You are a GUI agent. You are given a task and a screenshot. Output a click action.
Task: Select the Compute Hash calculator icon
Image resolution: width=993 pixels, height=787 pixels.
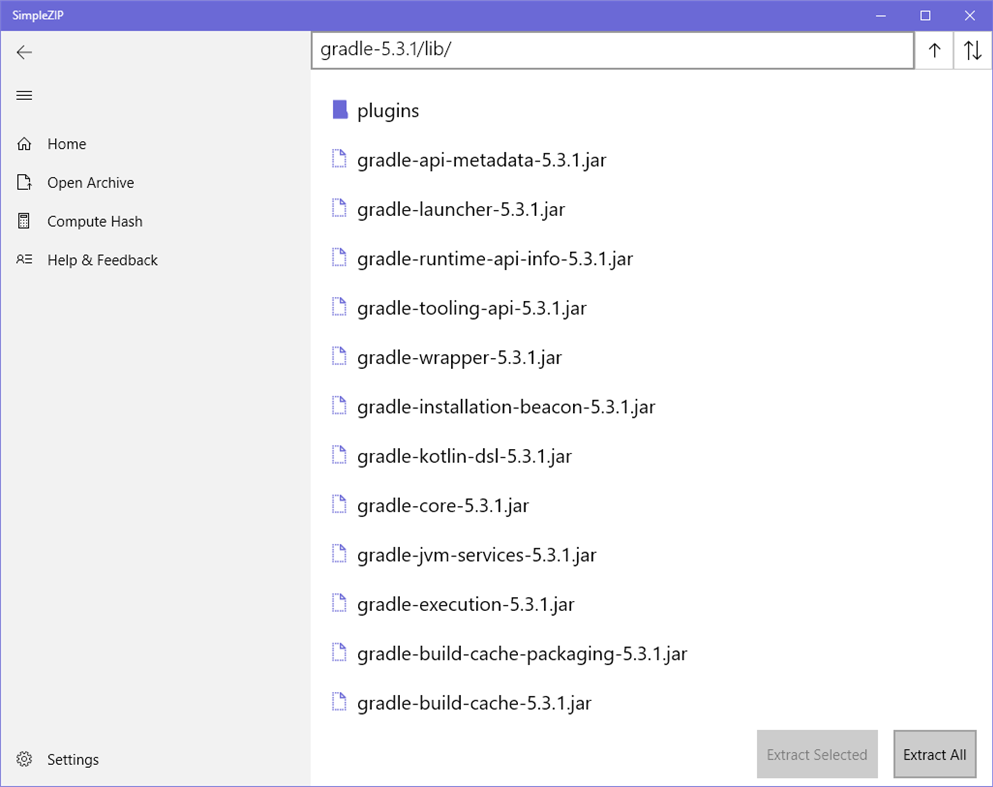(24, 221)
